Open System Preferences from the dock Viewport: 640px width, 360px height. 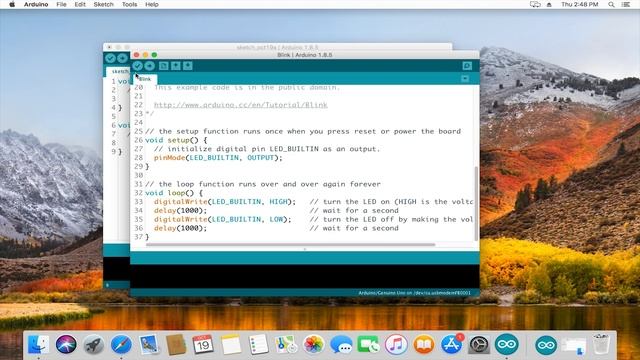click(x=479, y=344)
